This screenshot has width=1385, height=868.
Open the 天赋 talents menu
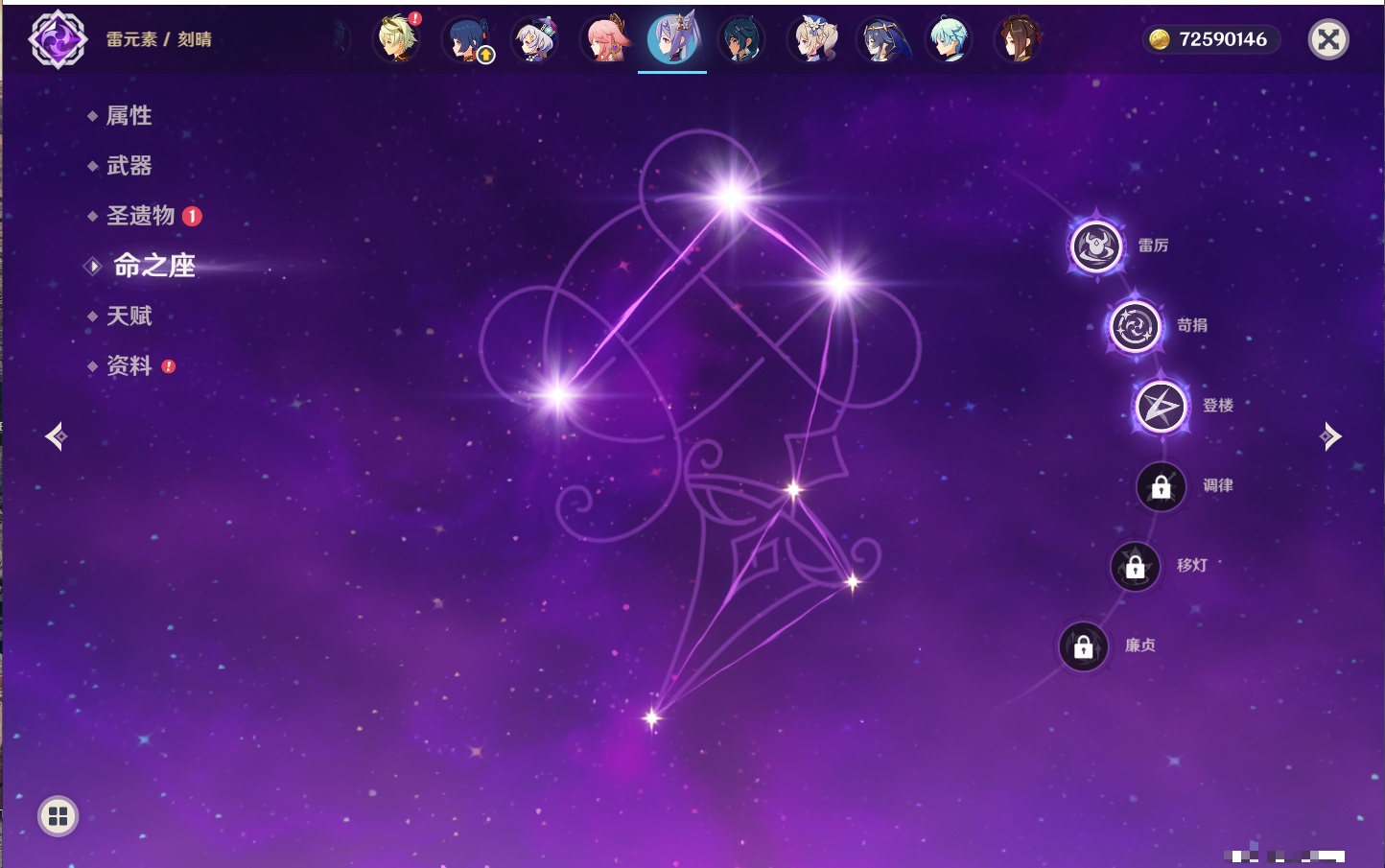(x=129, y=316)
